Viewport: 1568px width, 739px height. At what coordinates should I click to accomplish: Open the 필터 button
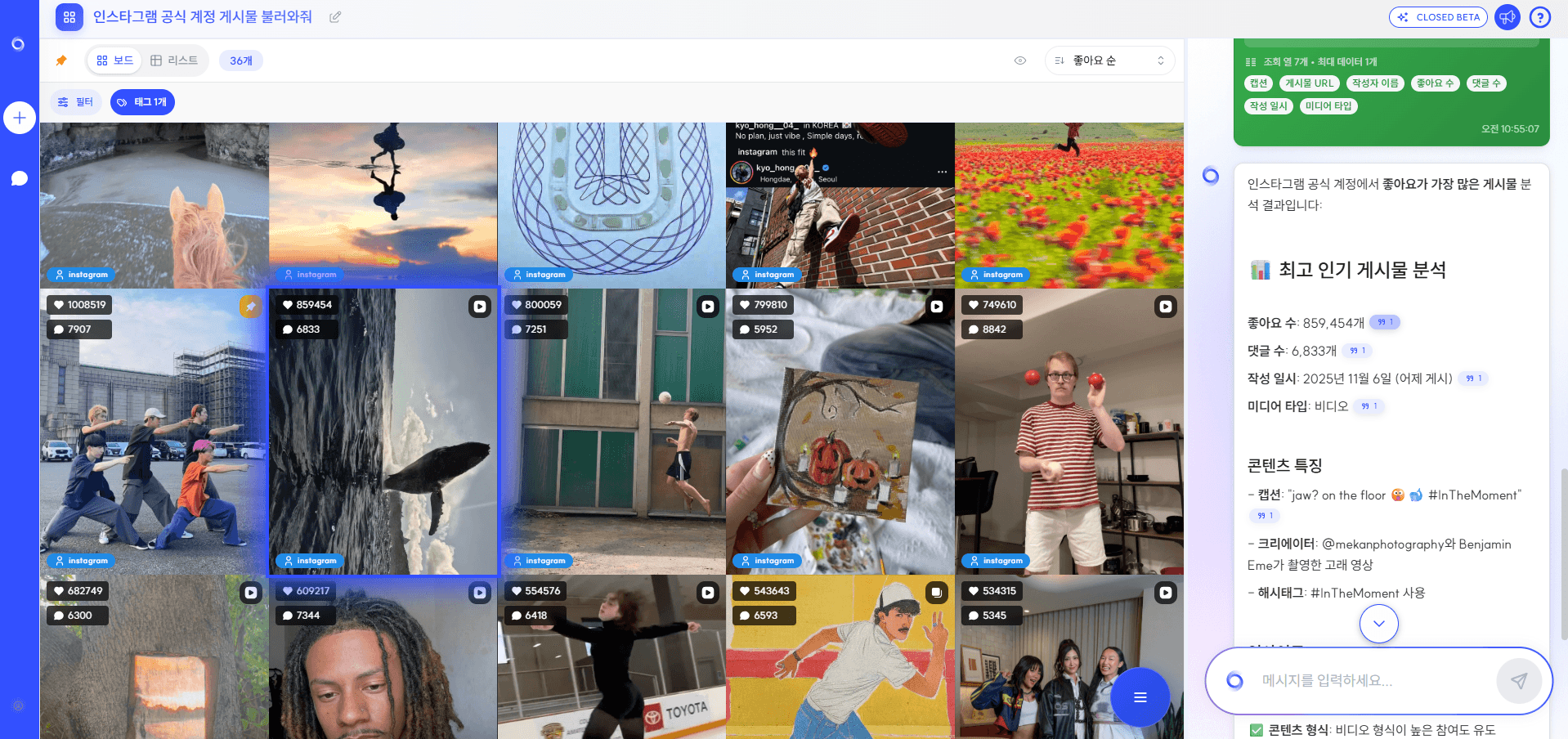tap(76, 102)
